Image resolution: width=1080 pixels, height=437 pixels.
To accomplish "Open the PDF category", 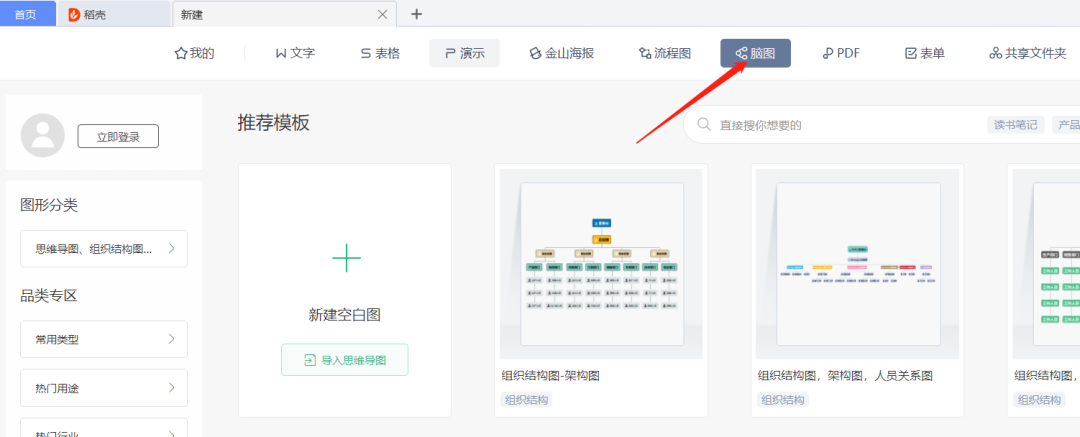I will 841,53.
